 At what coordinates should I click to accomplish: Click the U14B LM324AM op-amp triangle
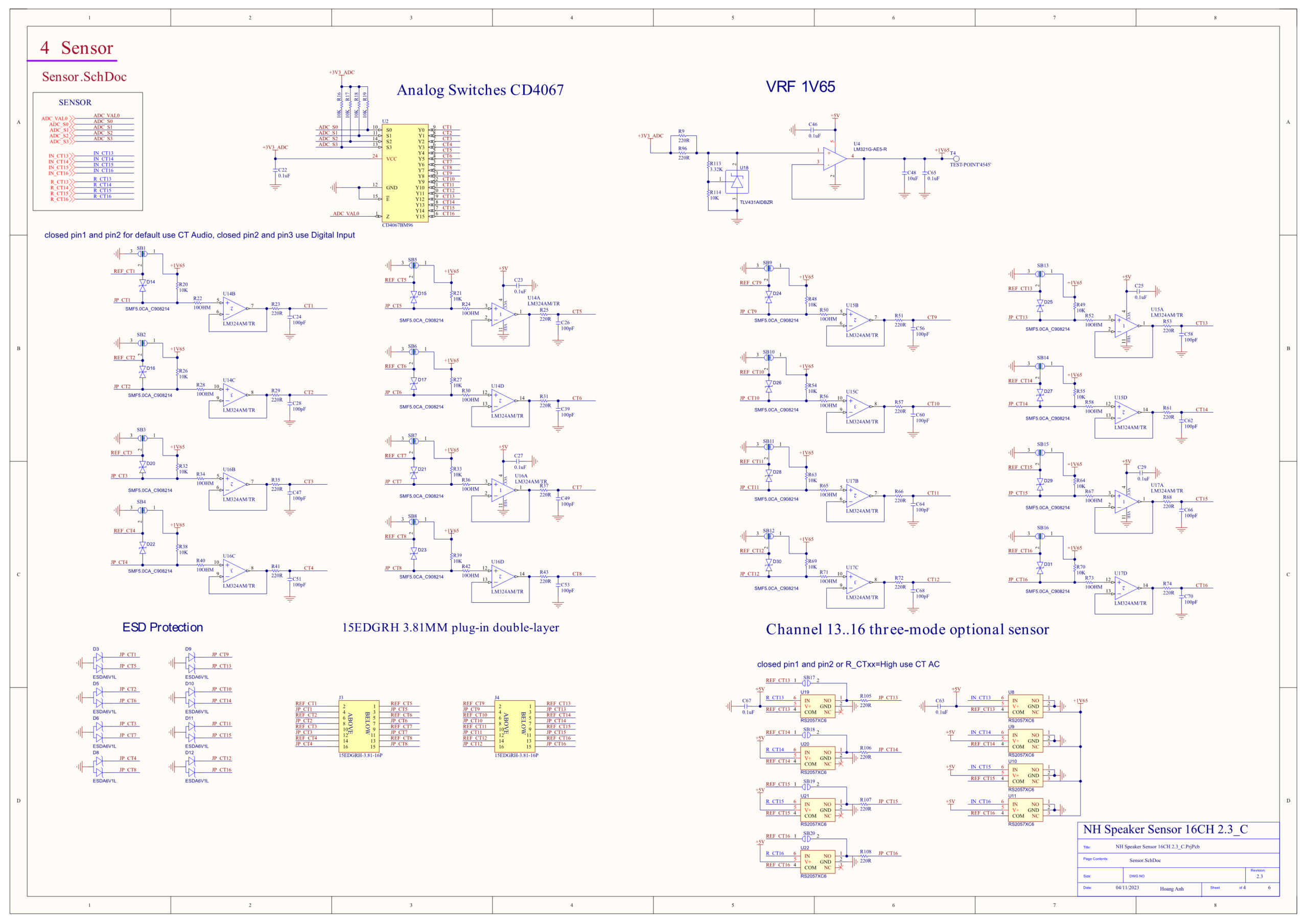[235, 308]
